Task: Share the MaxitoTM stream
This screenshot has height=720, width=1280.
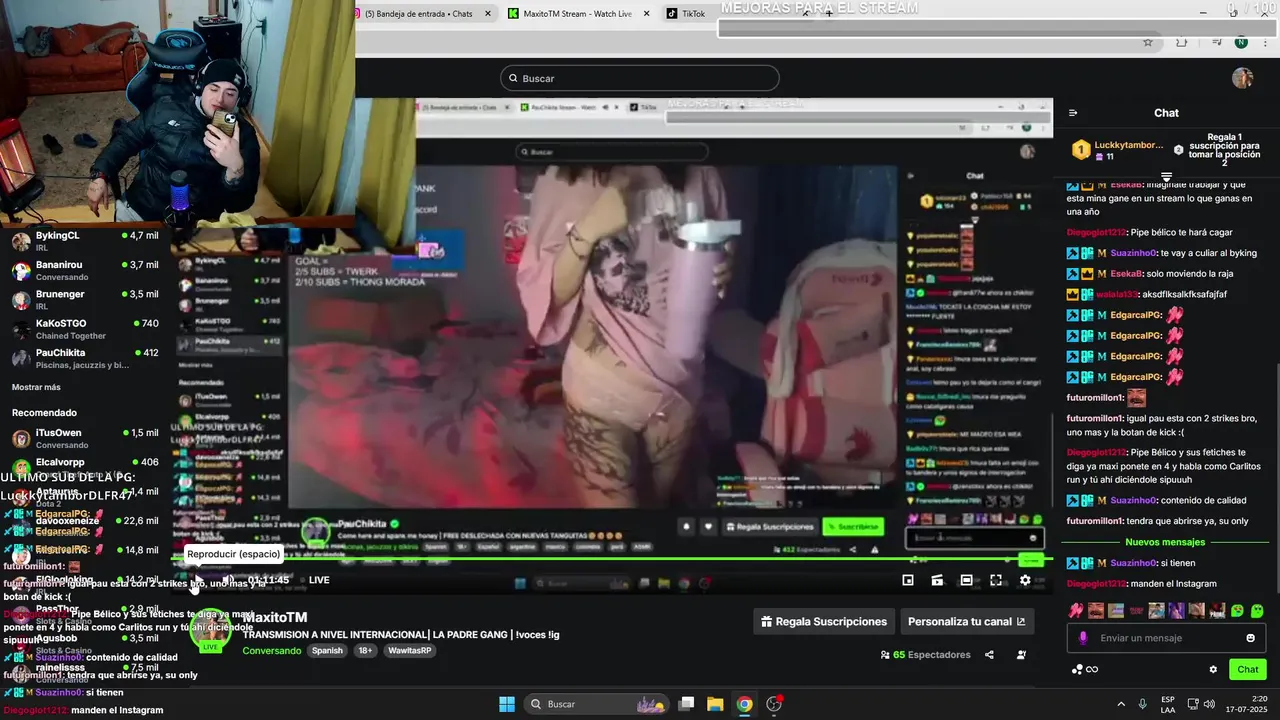Action: click(989, 655)
